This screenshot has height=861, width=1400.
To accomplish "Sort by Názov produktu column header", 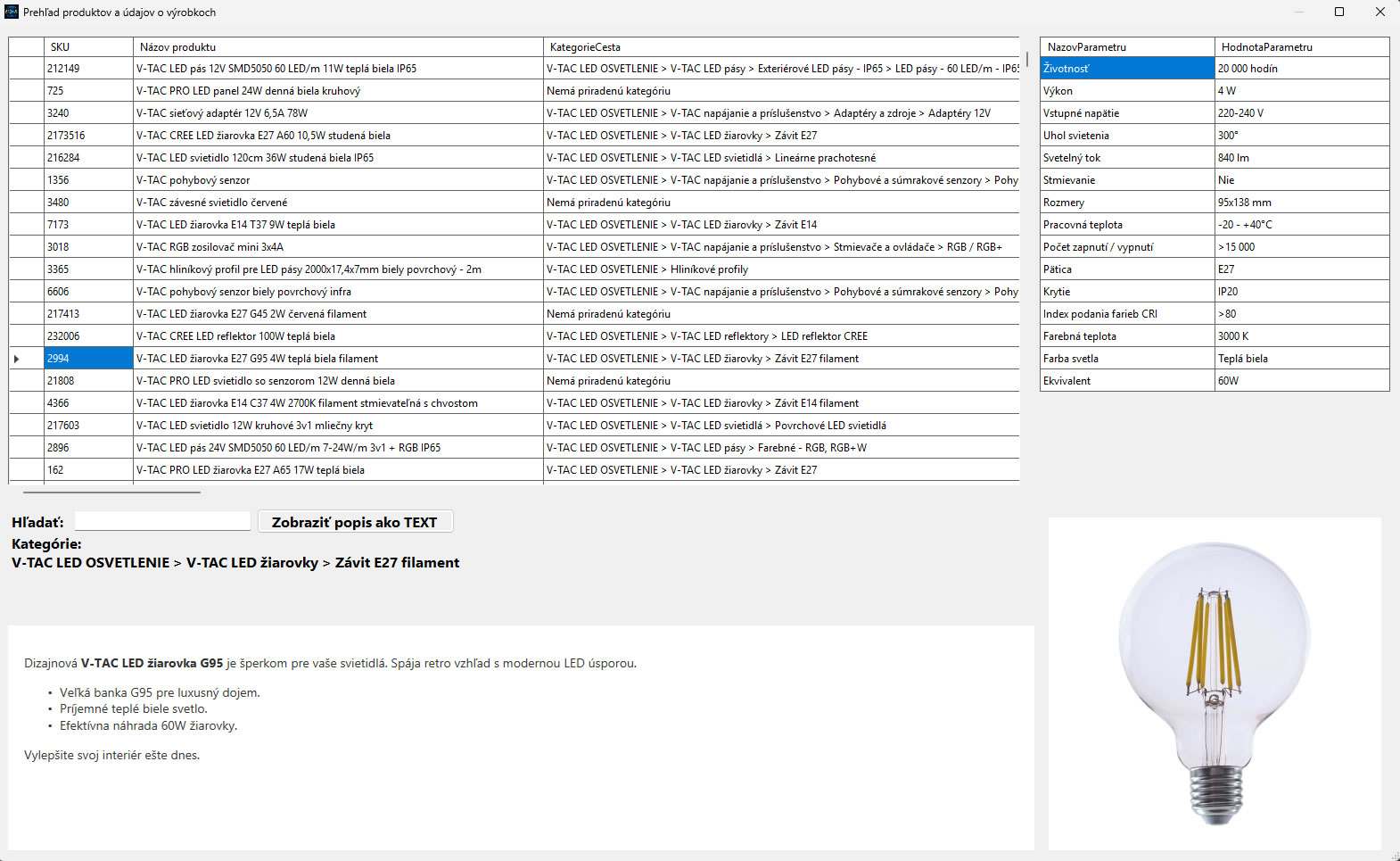I will [x=338, y=47].
